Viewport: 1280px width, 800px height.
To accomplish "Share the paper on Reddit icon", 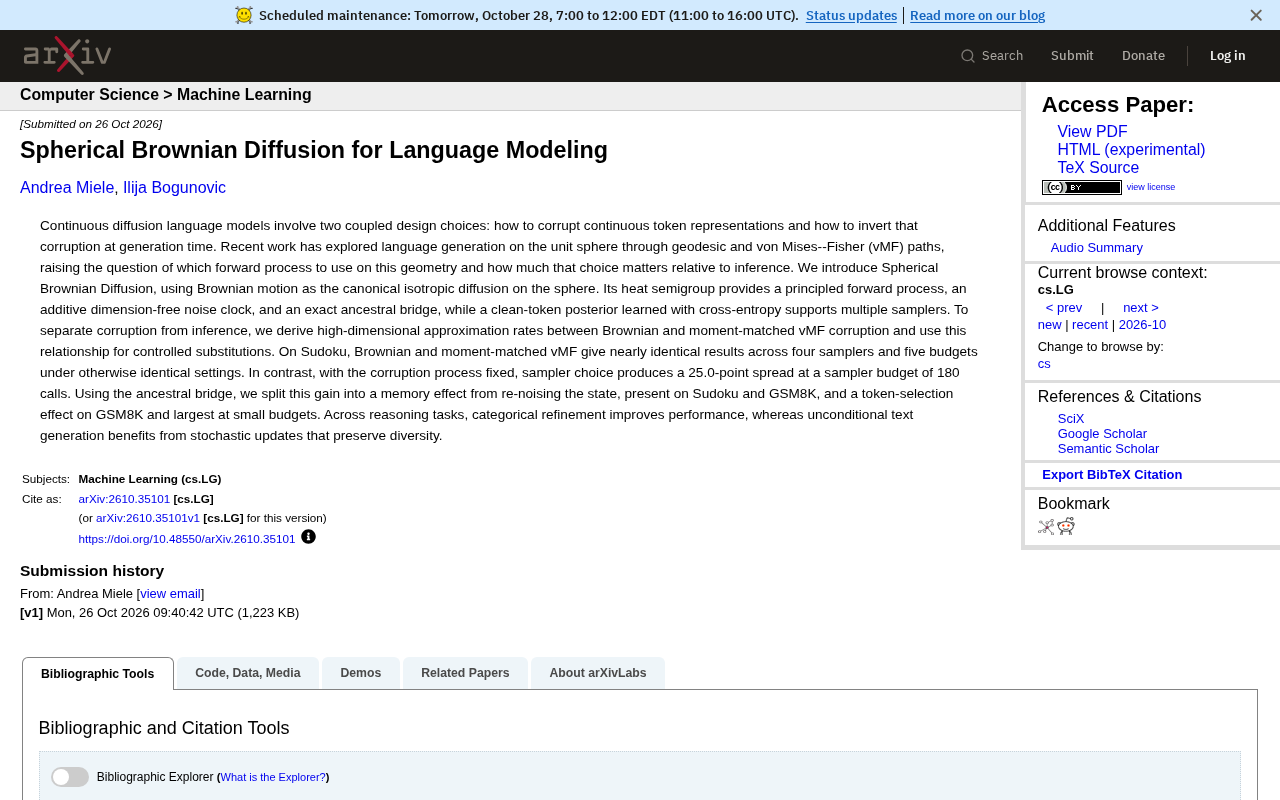I will click(1066, 527).
